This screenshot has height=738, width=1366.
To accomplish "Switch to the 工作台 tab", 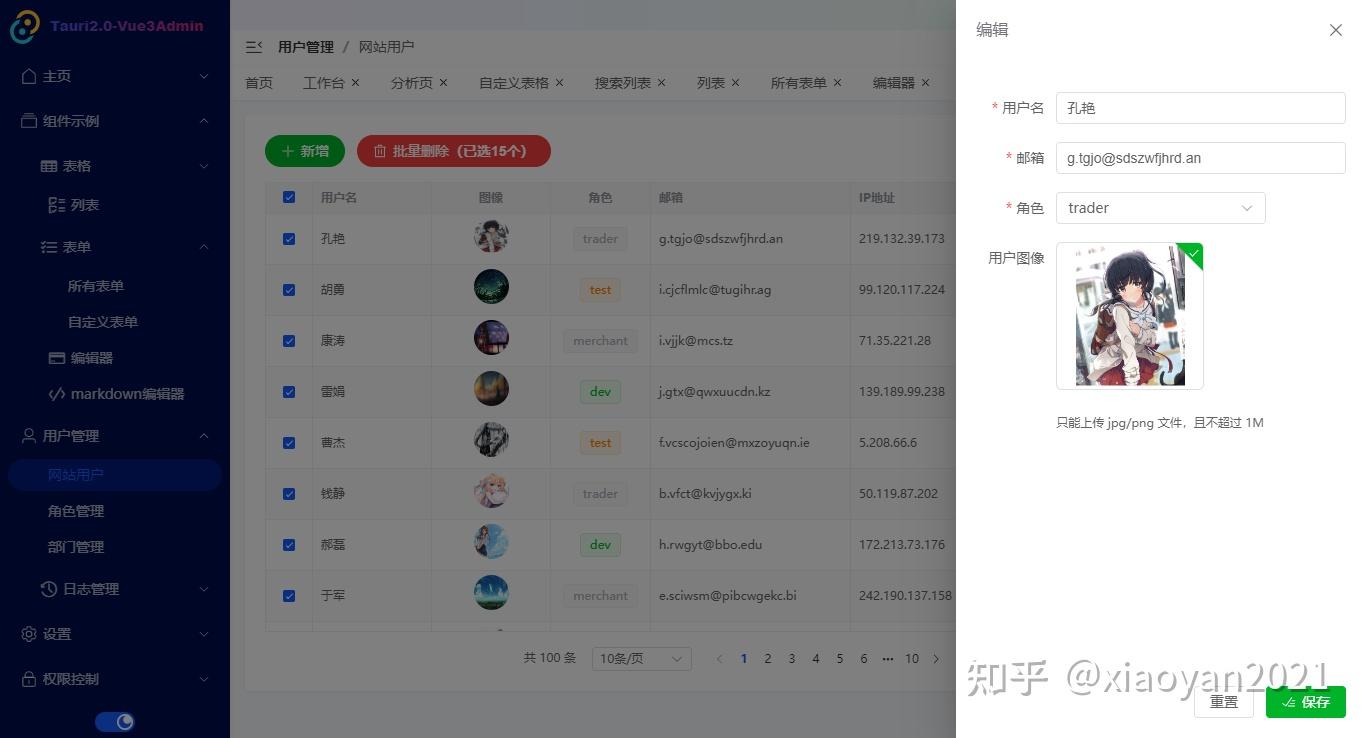I will point(323,83).
